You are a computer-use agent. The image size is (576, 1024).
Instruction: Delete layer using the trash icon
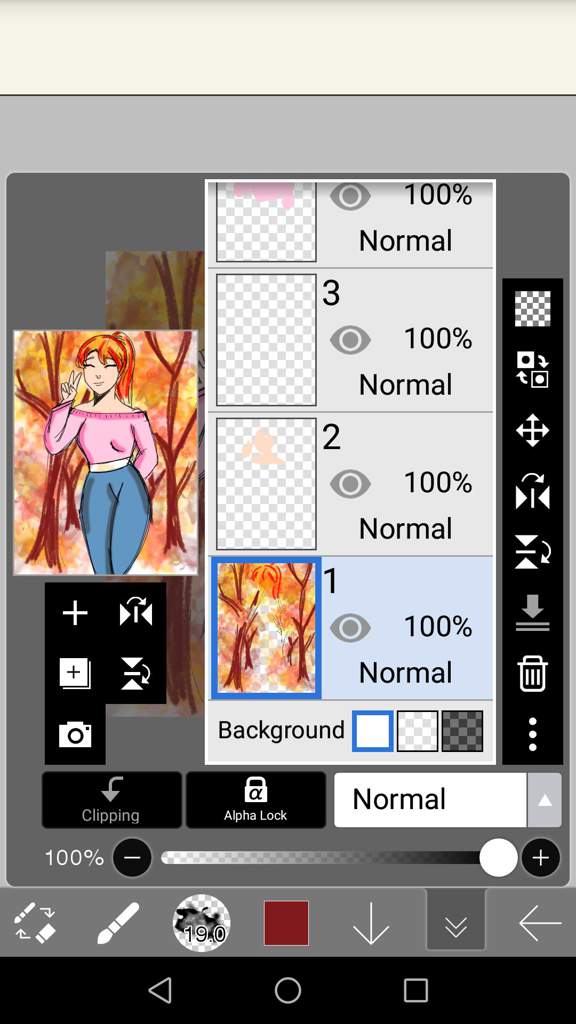[532, 674]
